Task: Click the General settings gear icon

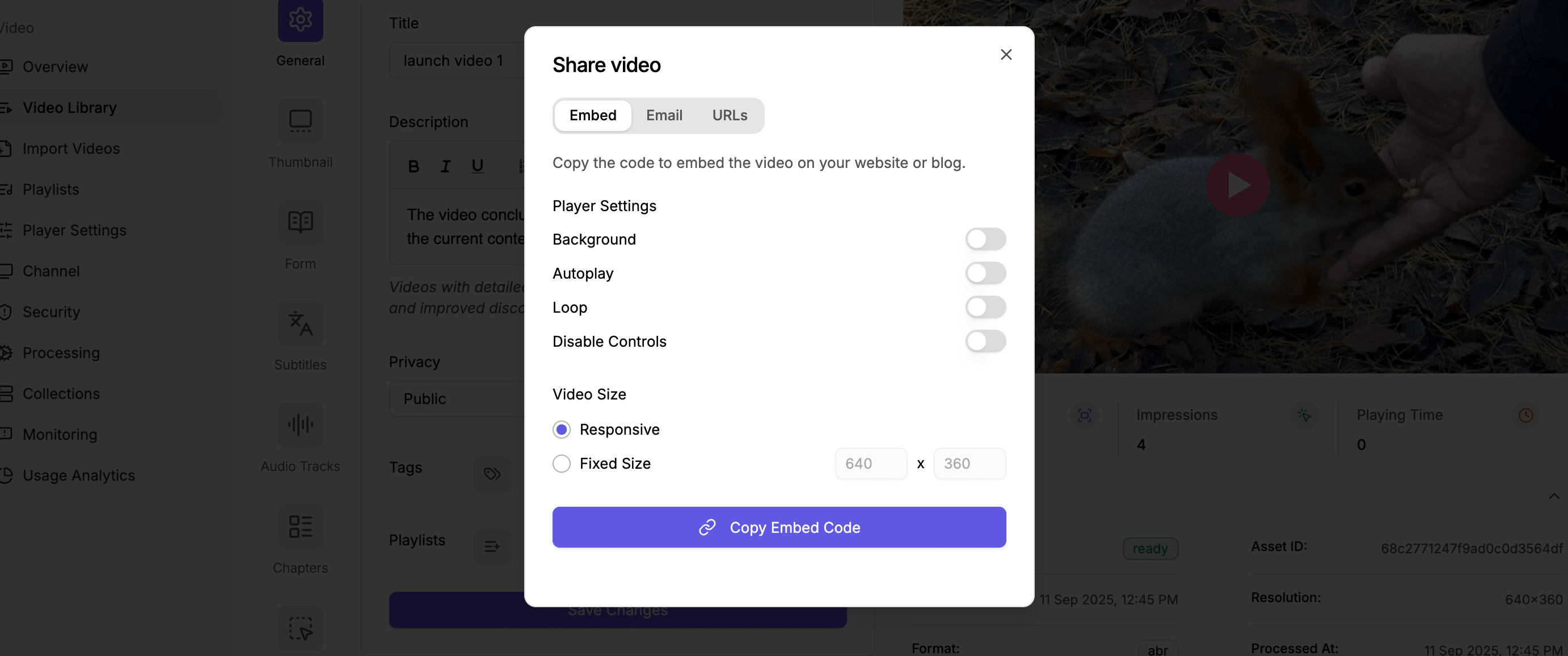Action: (x=300, y=19)
